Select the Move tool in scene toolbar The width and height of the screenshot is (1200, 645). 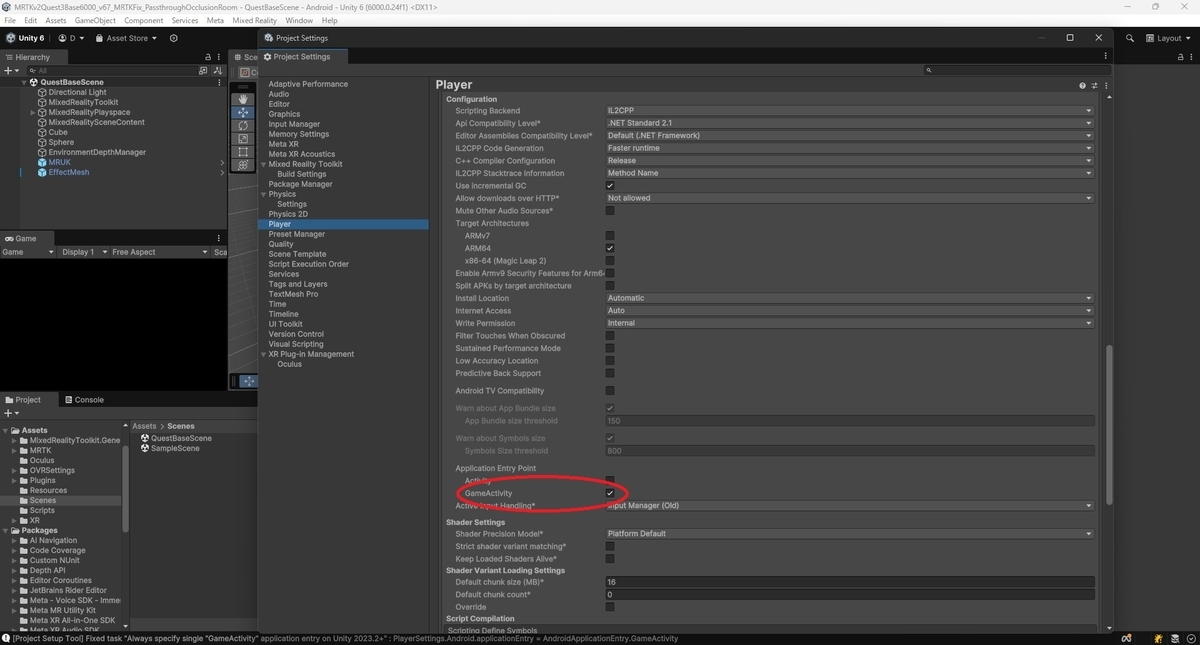243,113
